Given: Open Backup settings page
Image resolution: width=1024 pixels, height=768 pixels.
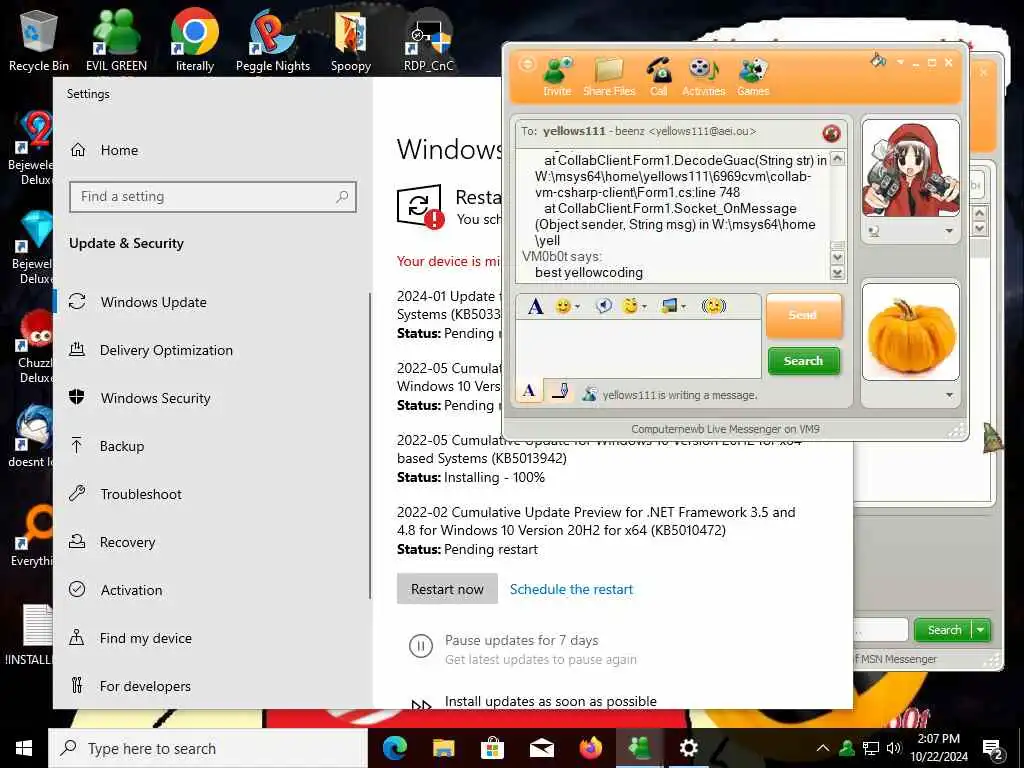Looking at the screenshot, I should click(213, 446).
